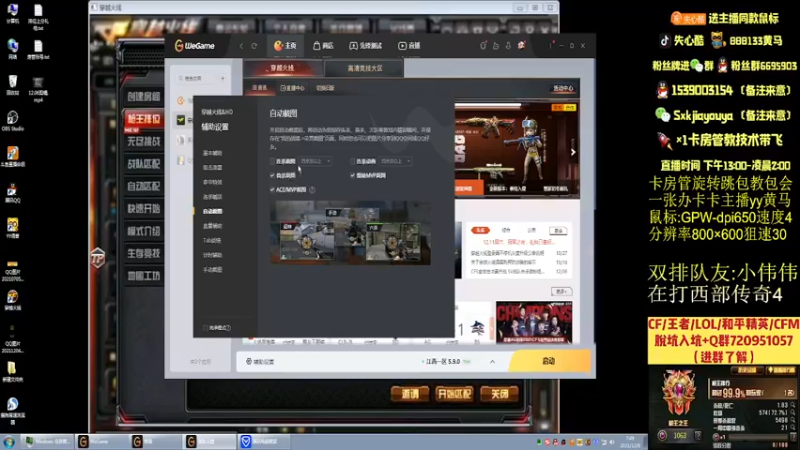
Task: Open the CHAMPIONS promo thumbnail
Action: [534, 322]
